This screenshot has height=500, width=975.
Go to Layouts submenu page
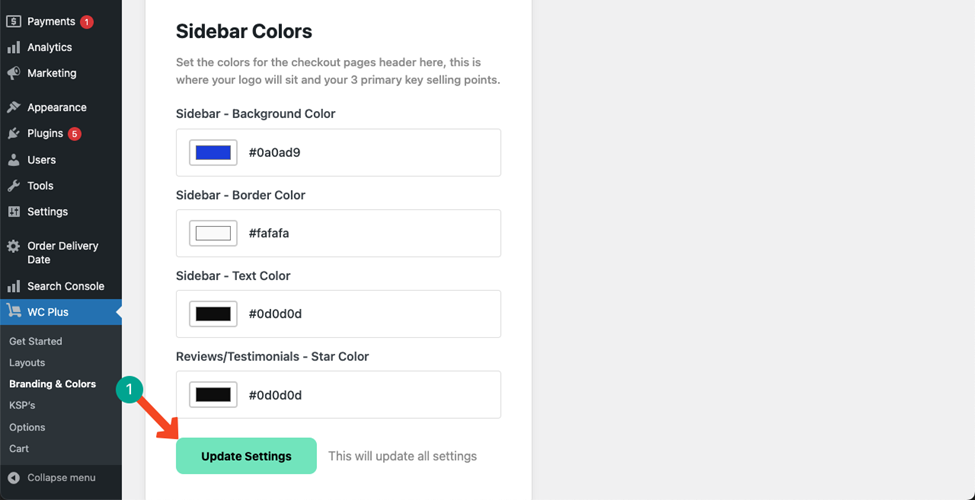coord(27,363)
